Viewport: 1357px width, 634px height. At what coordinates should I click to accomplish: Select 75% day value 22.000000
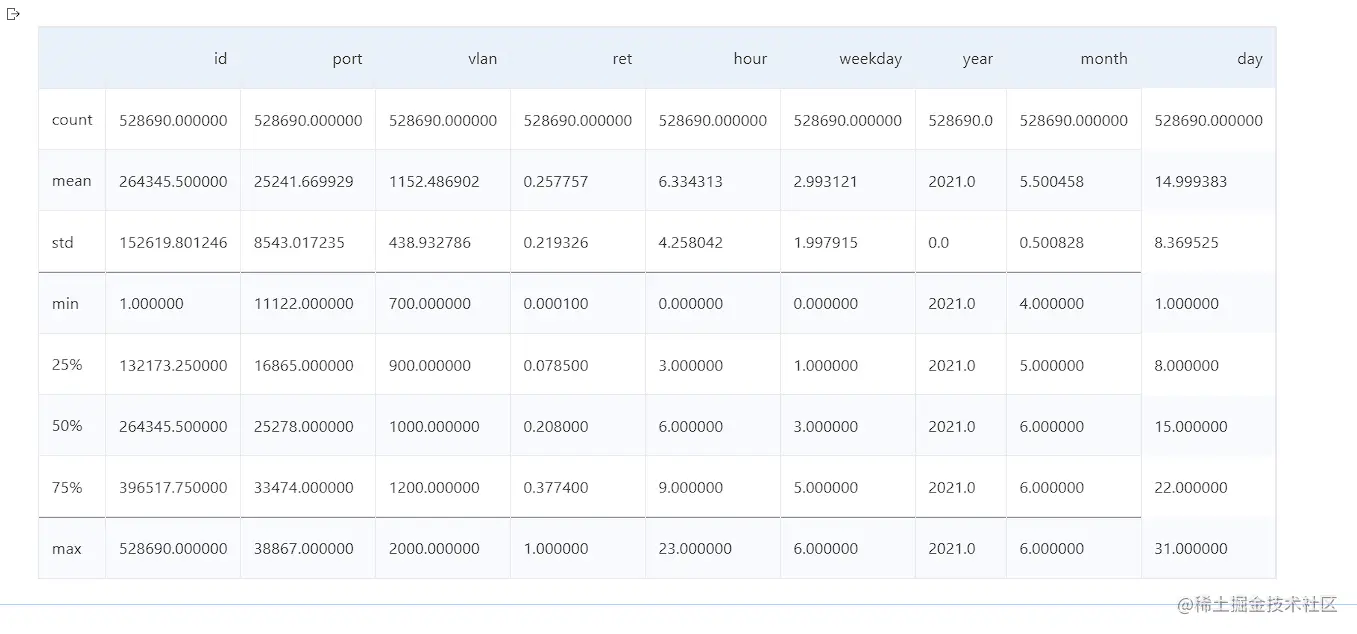tap(1191, 488)
